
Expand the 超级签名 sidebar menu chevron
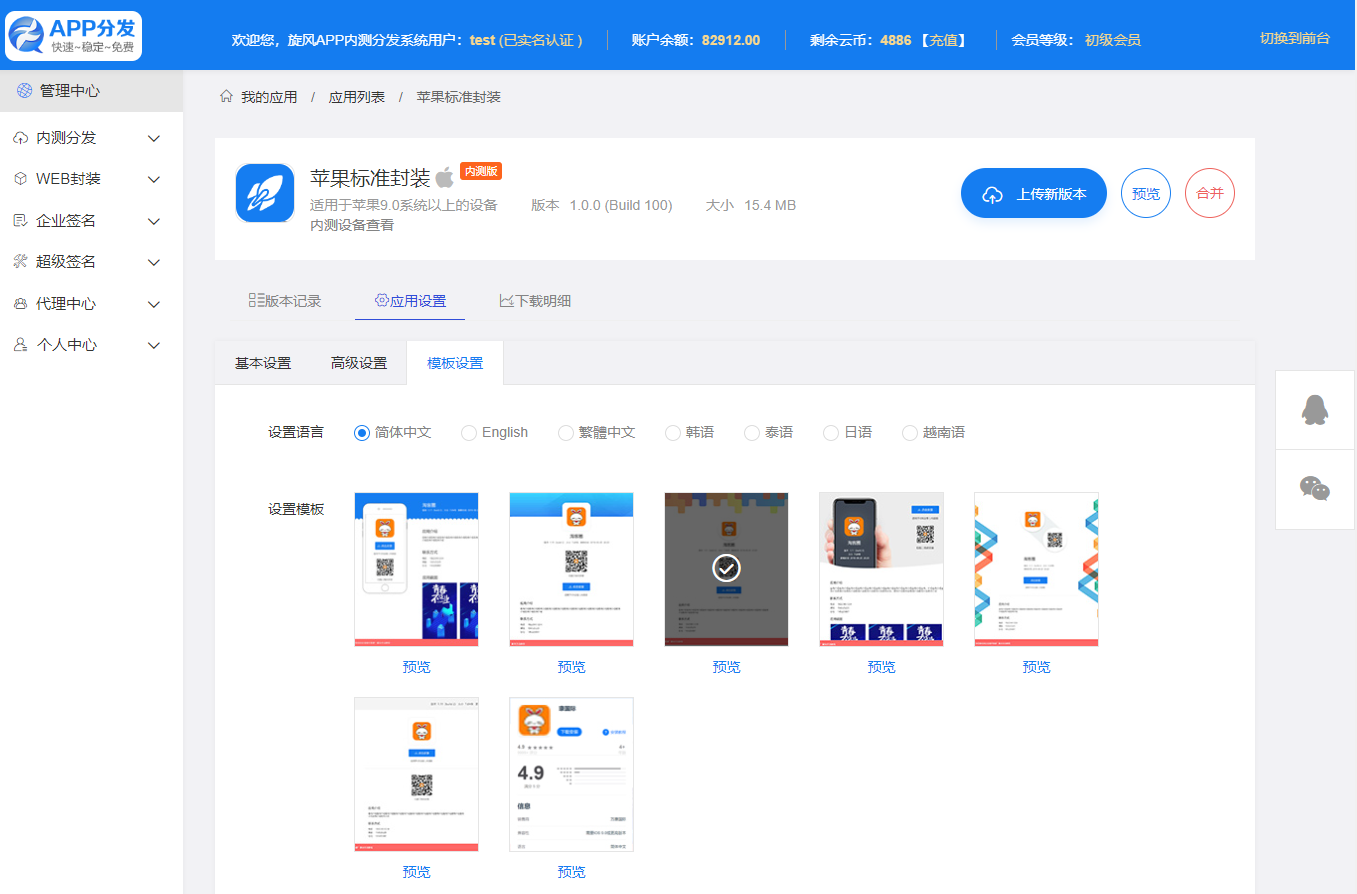click(x=154, y=263)
